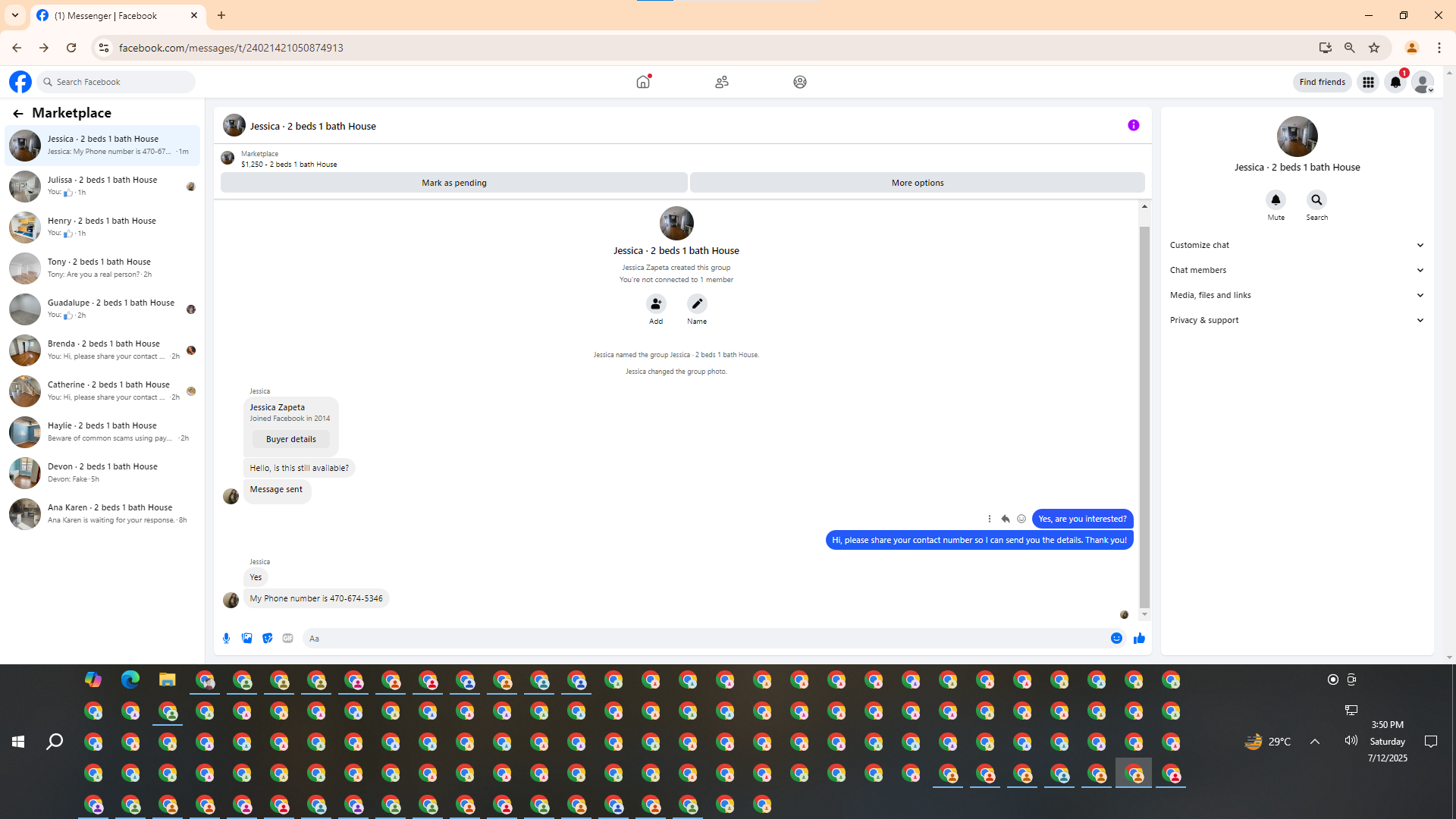Image resolution: width=1456 pixels, height=819 pixels.
Task: Open emoji picker in message box
Action: [1116, 639]
